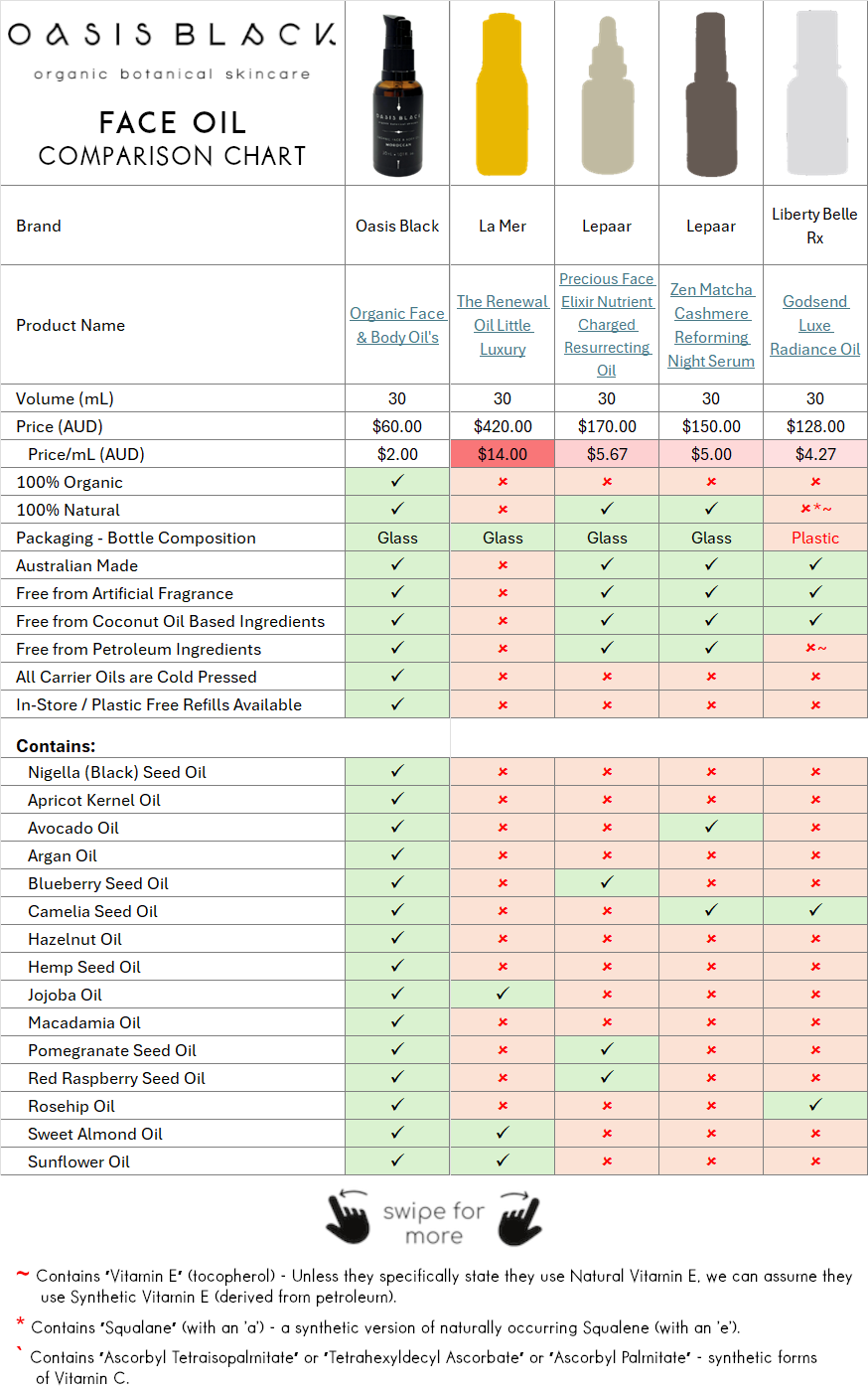This screenshot has height=1391, width=868.
Task: Click Oasis Black 100% Organic checkmark
Action: pyautogui.click(x=397, y=482)
